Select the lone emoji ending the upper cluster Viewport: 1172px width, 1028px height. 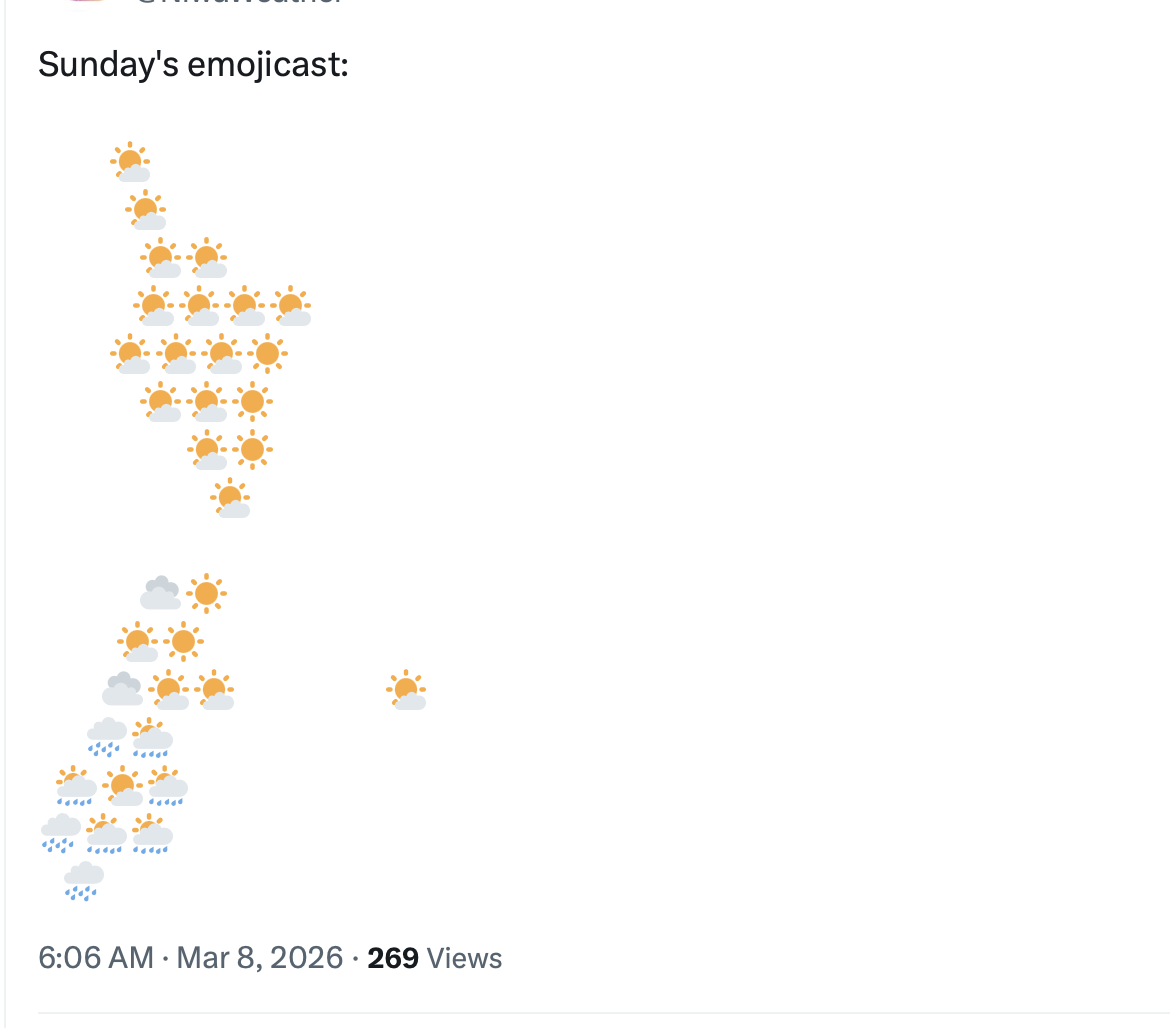(x=231, y=498)
